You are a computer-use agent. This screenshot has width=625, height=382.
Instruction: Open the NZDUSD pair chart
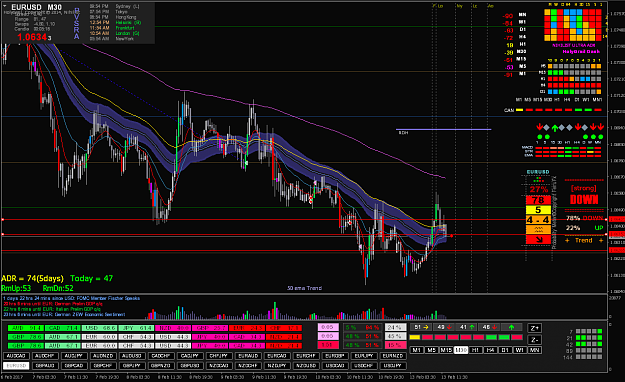(x=306, y=366)
